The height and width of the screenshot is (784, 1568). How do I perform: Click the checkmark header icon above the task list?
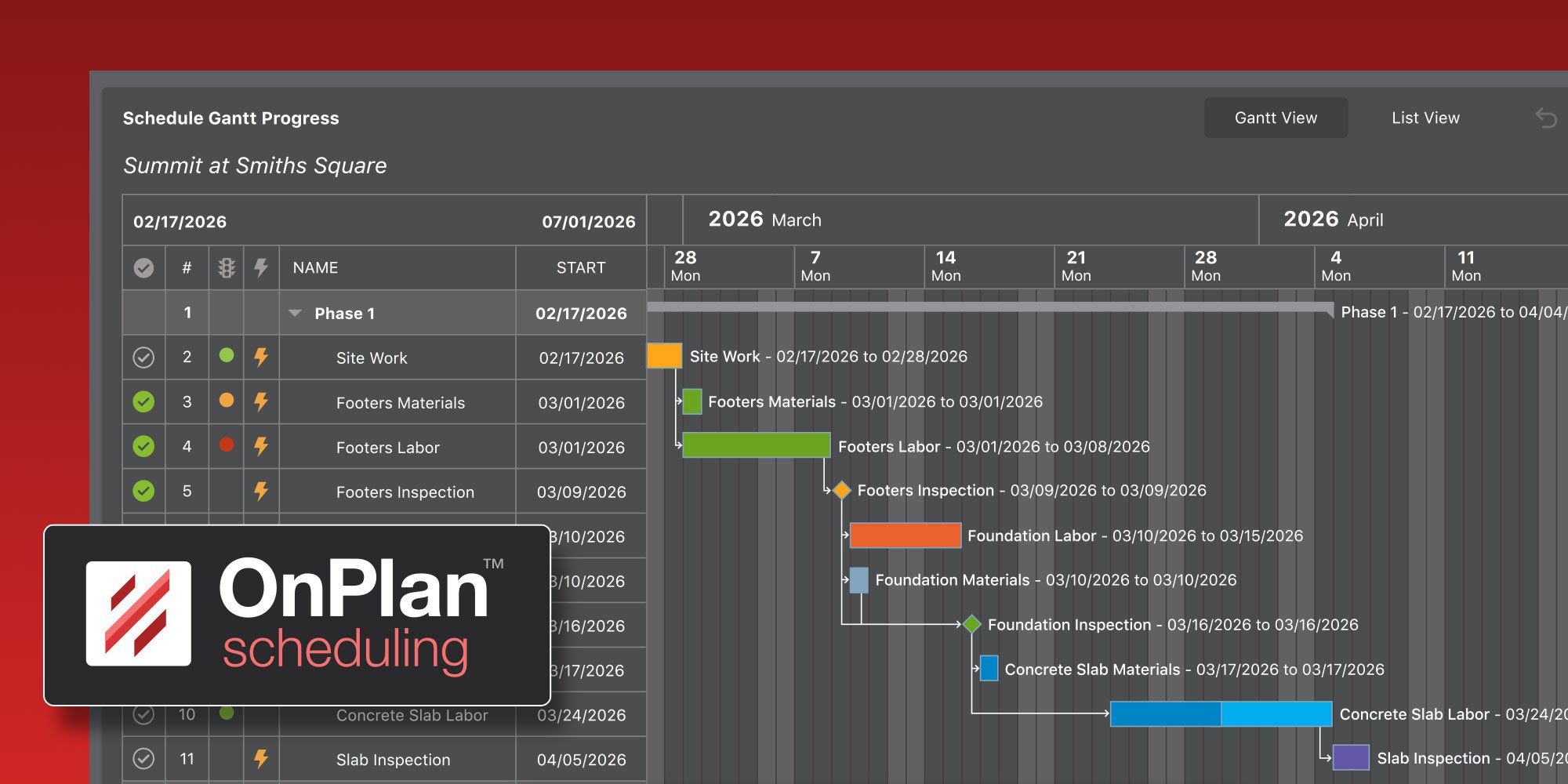[144, 267]
